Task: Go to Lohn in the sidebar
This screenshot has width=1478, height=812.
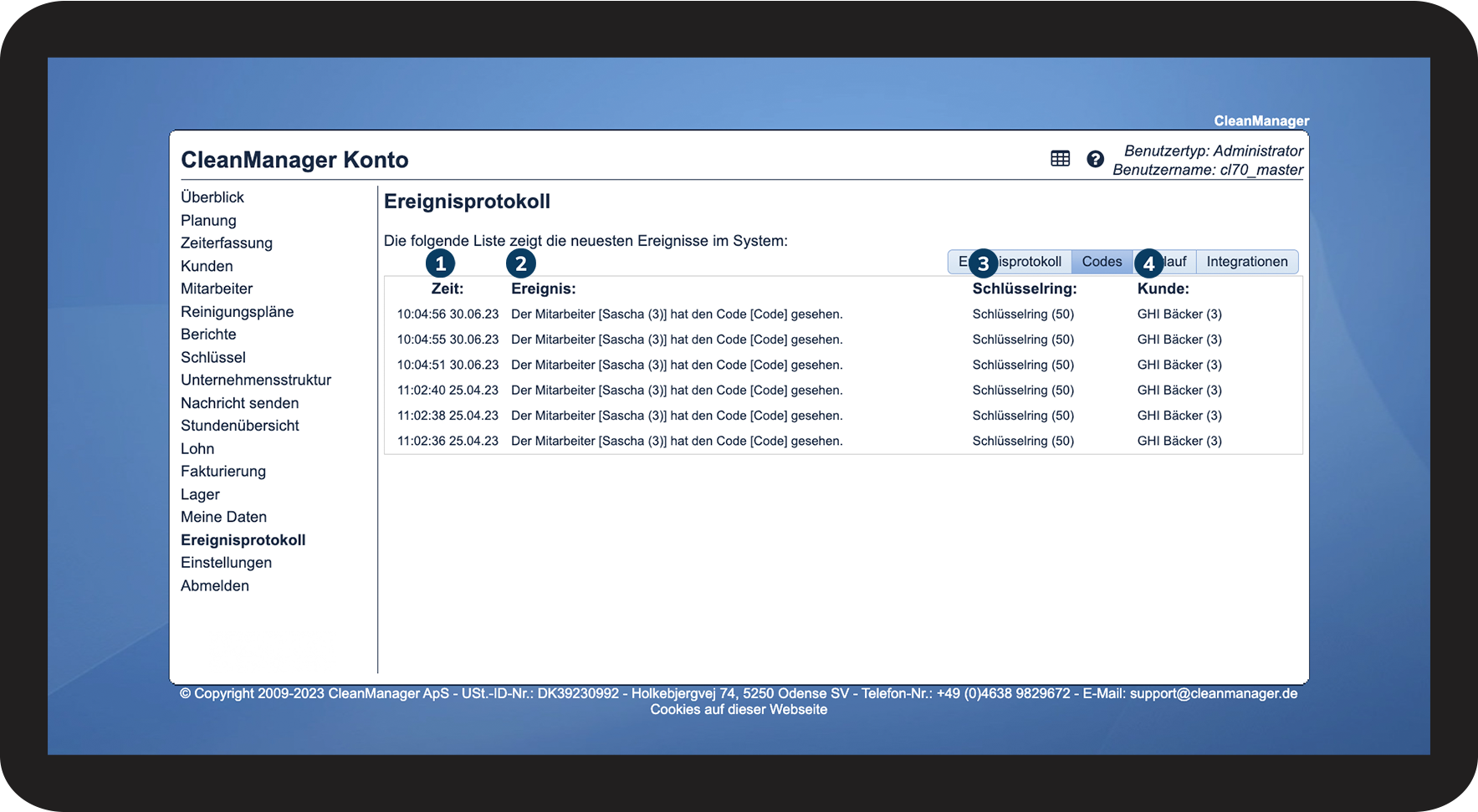Action: 197,449
